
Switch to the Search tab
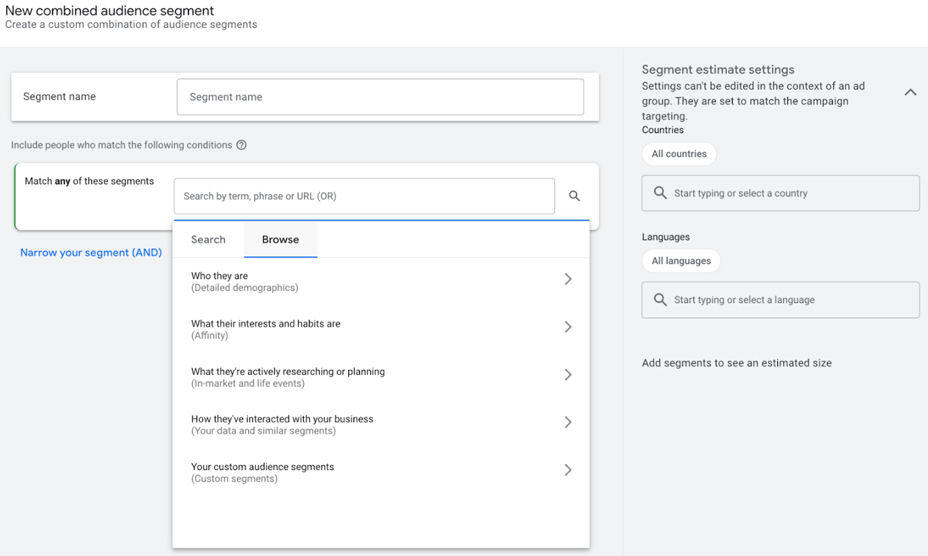coord(208,239)
